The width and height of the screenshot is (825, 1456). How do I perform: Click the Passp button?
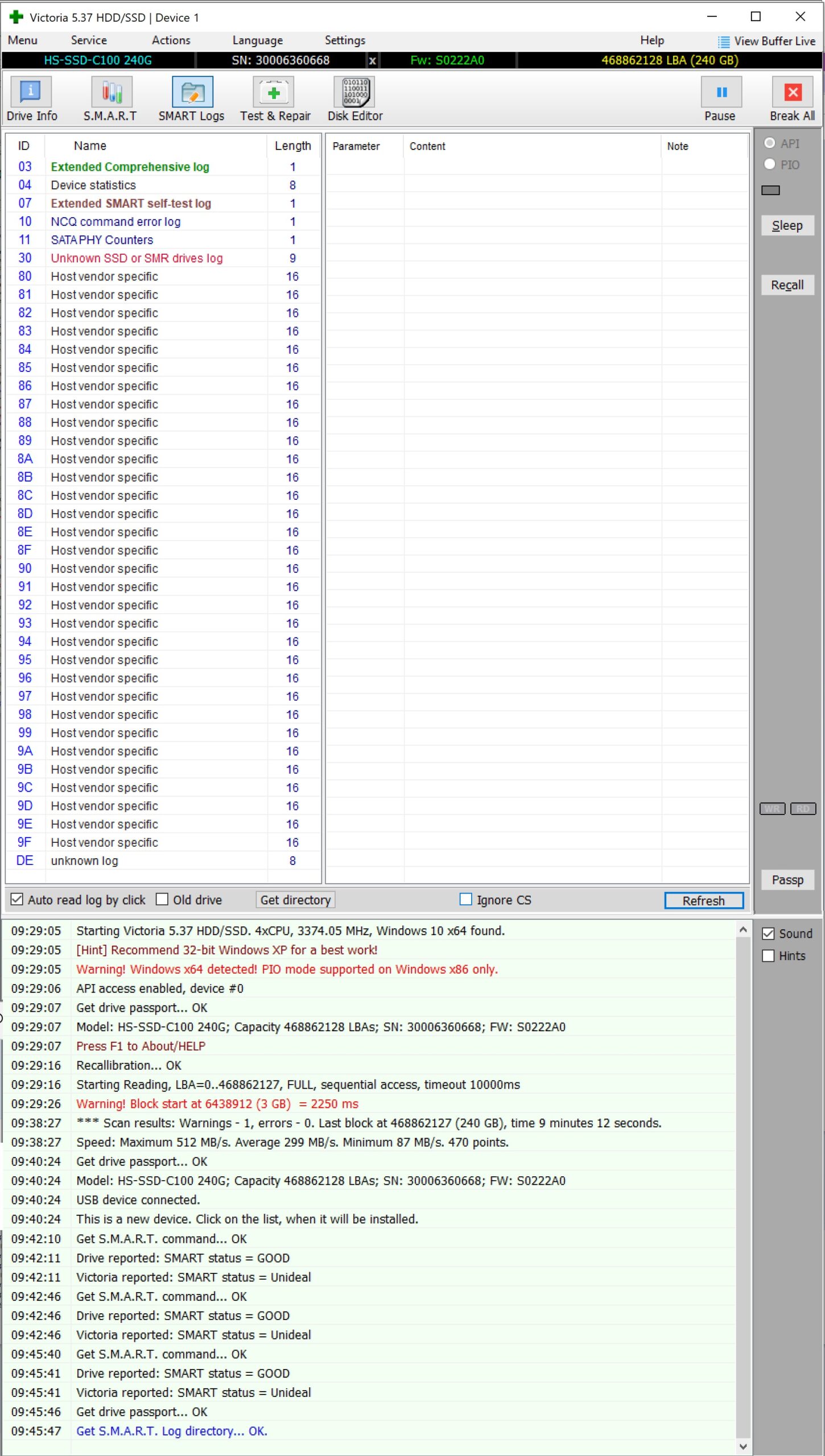coord(787,880)
